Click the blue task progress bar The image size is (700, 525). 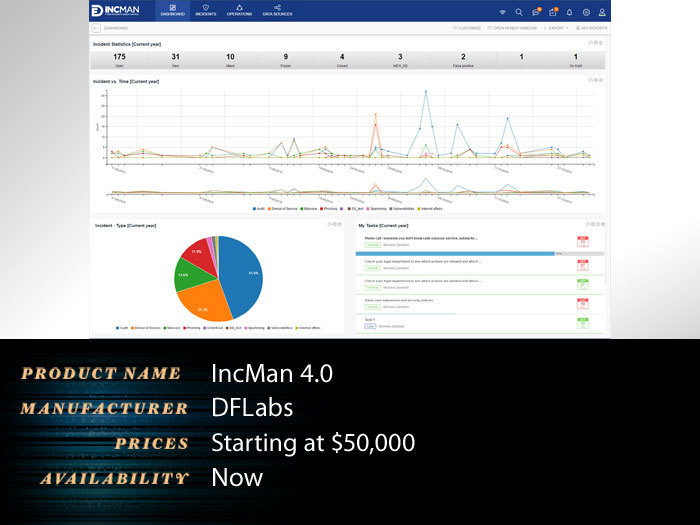[455, 254]
